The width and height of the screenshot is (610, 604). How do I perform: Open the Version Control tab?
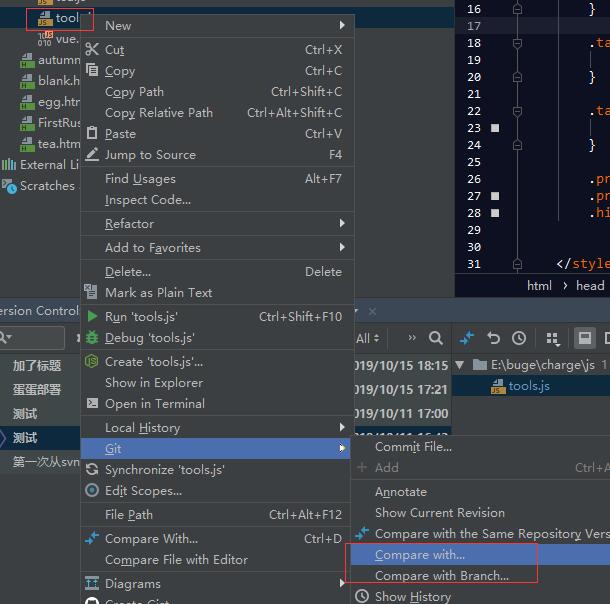coord(39,311)
